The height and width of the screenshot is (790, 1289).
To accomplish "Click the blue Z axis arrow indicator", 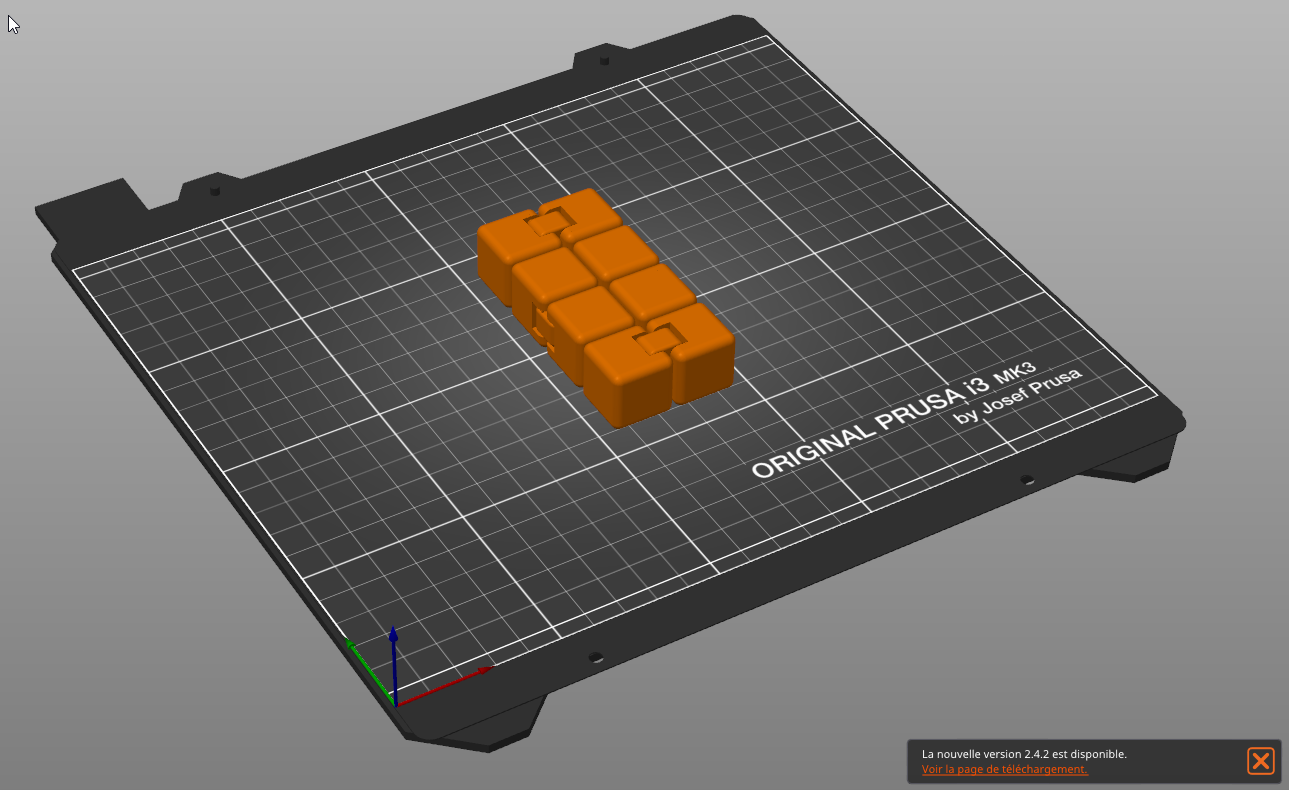I will tap(393, 636).
